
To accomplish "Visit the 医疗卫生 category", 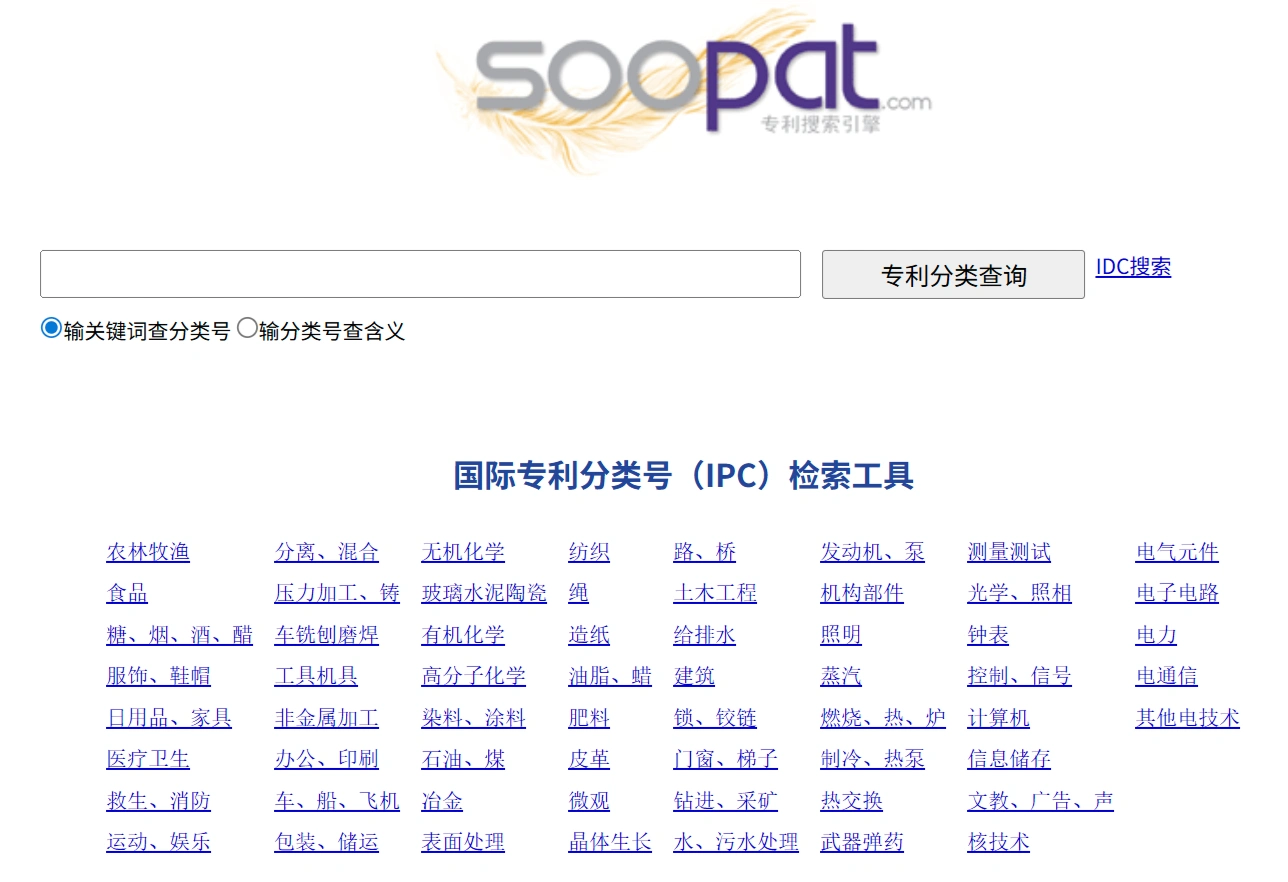I will coord(148,759).
